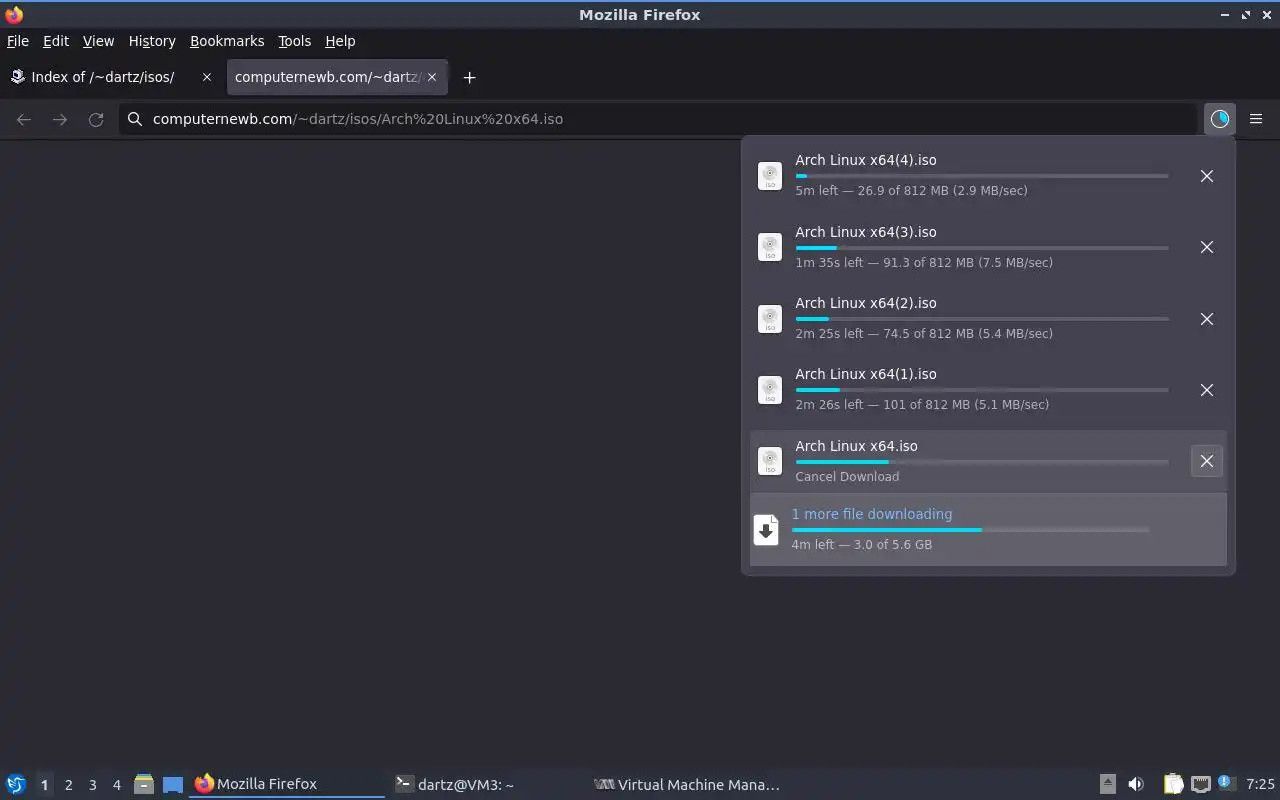
Task: Go forward one page
Action: click(x=60, y=119)
